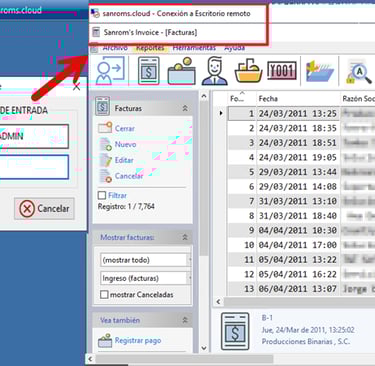Open the invoices toolbar icon with dollar sign
The width and height of the screenshot is (375, 366).
149,70
